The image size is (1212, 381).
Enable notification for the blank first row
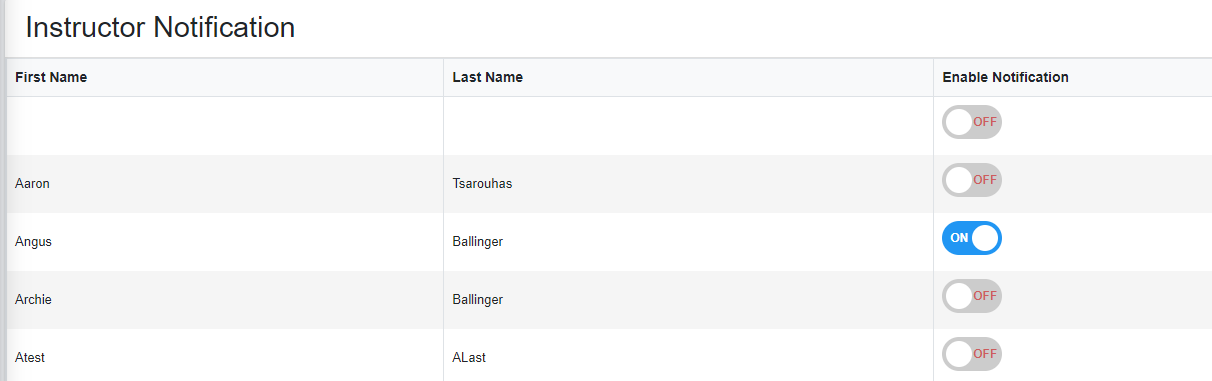(x=972, y=122)
